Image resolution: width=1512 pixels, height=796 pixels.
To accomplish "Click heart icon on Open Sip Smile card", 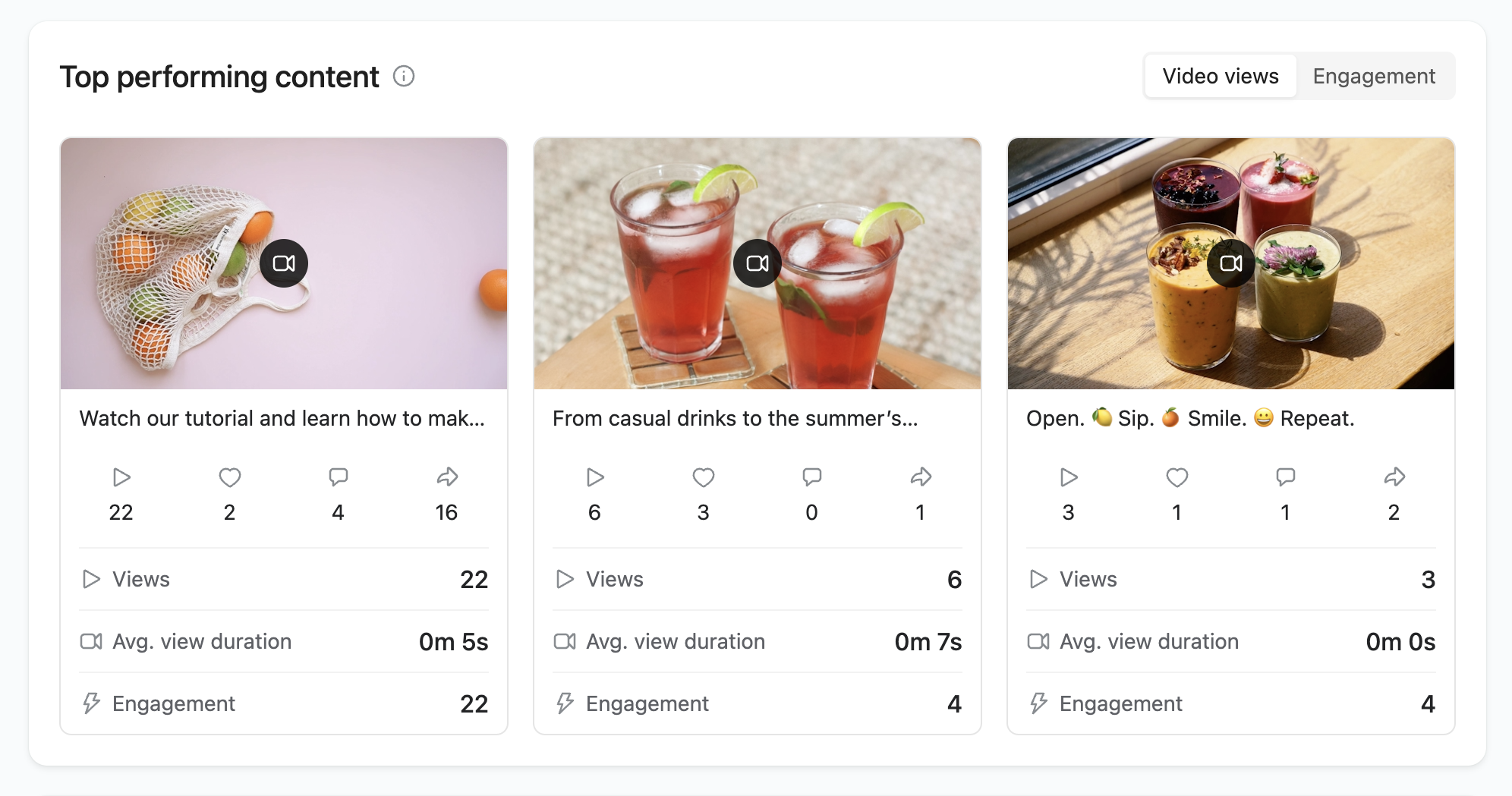I will tap(1177, 477).
